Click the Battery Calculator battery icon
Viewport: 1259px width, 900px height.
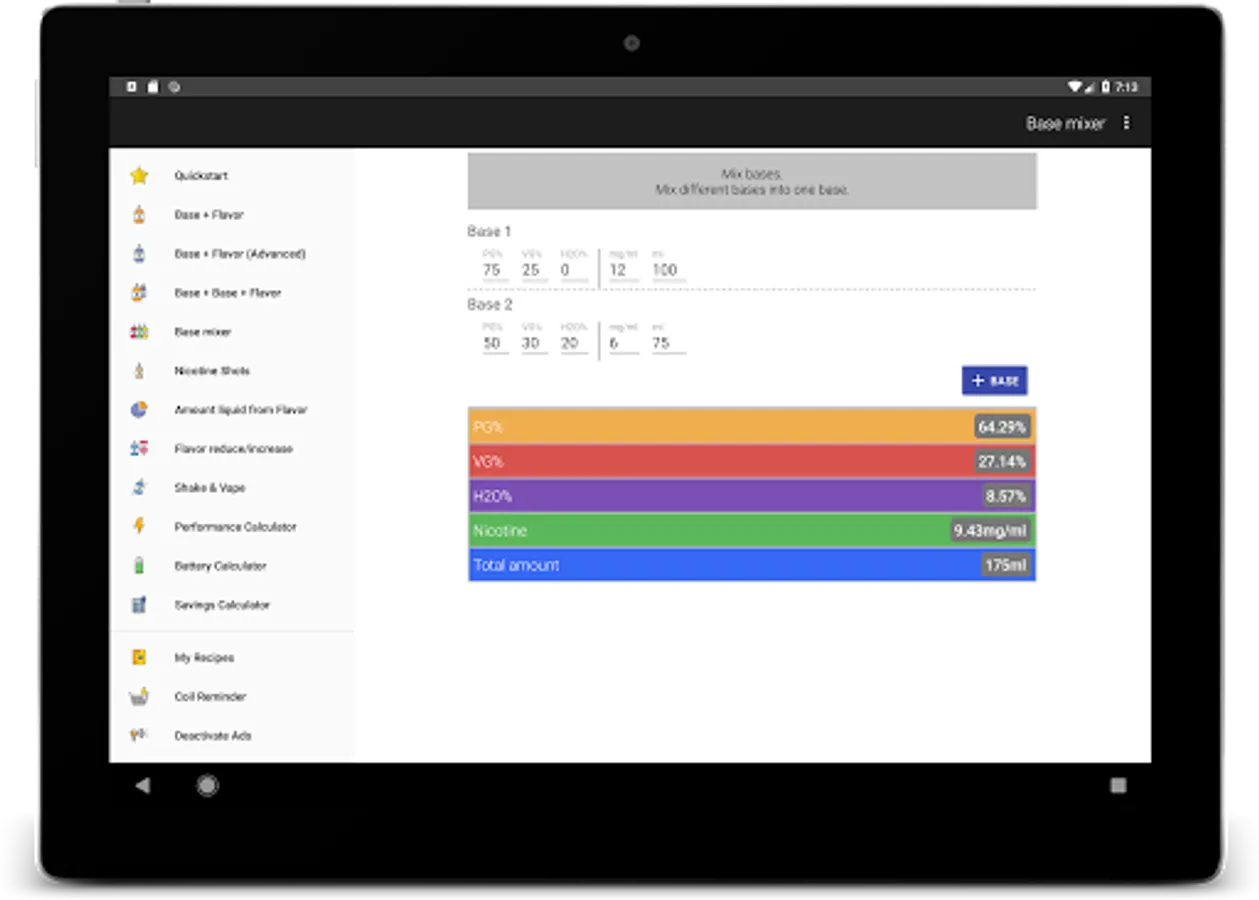pos(139,566)
